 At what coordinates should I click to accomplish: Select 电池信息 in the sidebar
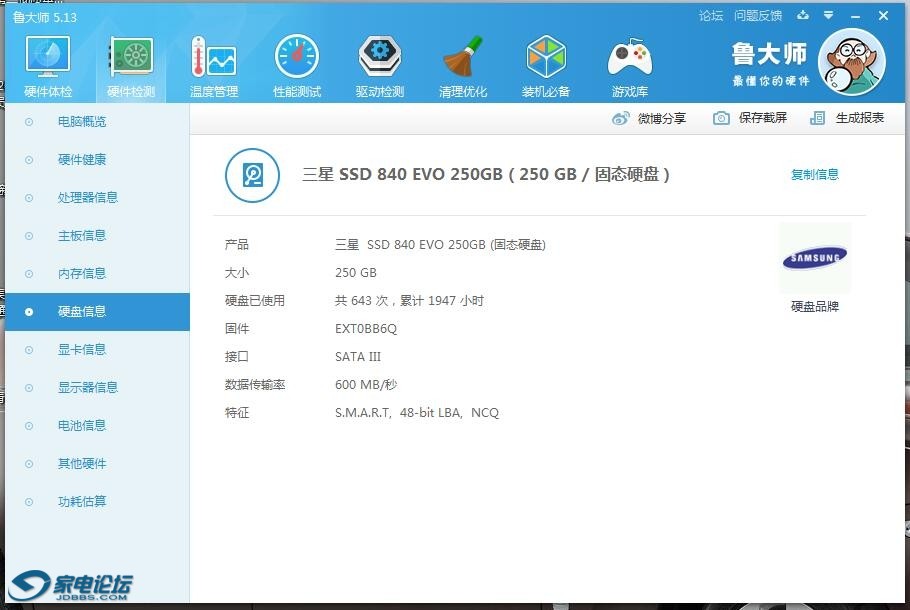click(x=98, y=426)
